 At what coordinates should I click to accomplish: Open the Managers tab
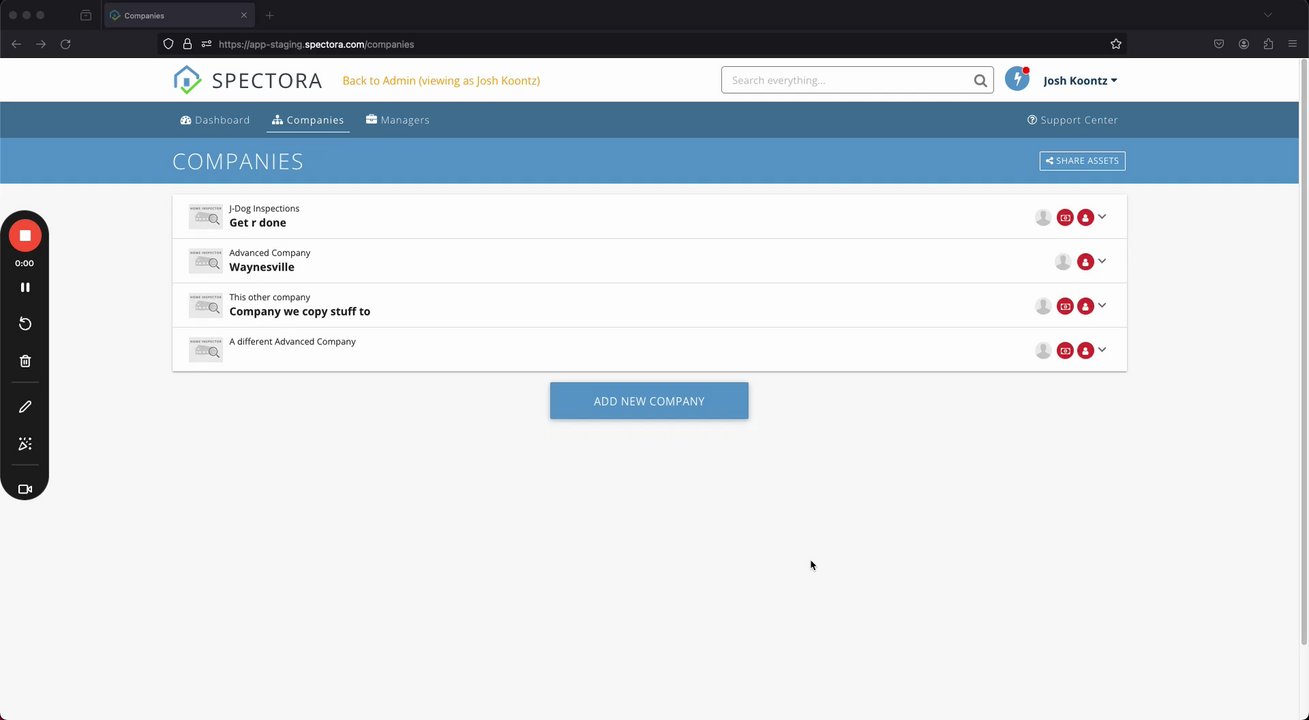click(398, 120)
